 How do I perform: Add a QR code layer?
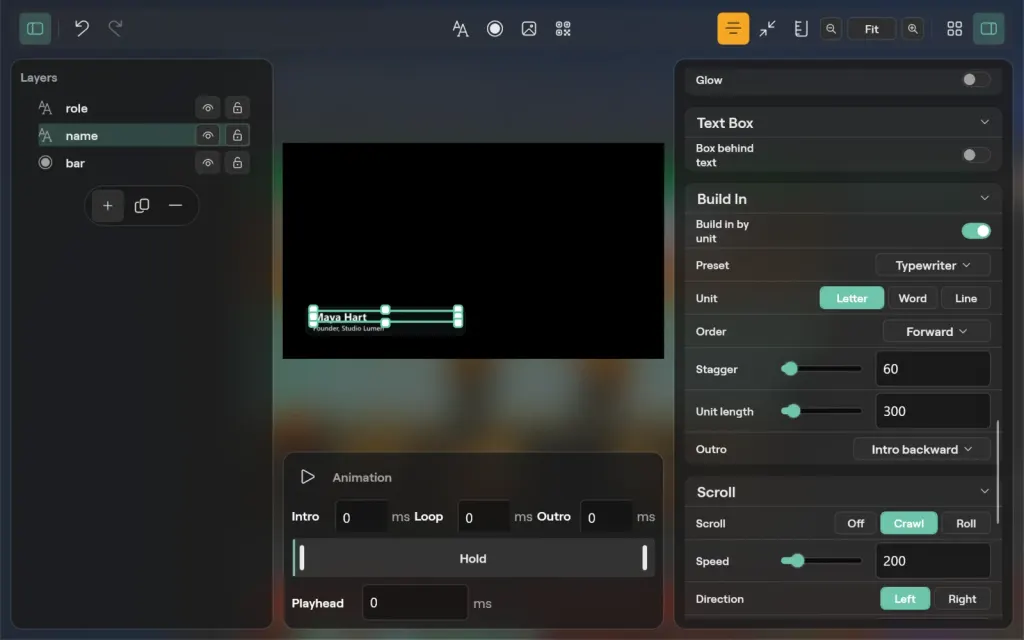tap(563, 29)
